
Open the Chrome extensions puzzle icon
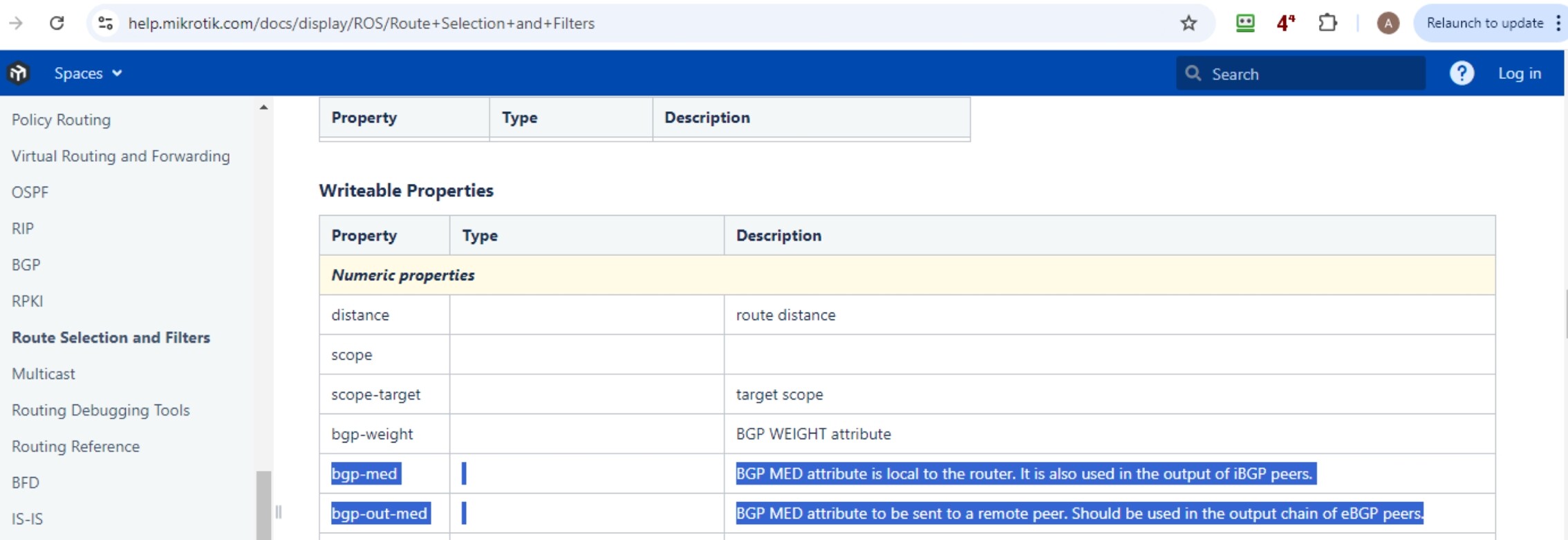coord(1327,23)
